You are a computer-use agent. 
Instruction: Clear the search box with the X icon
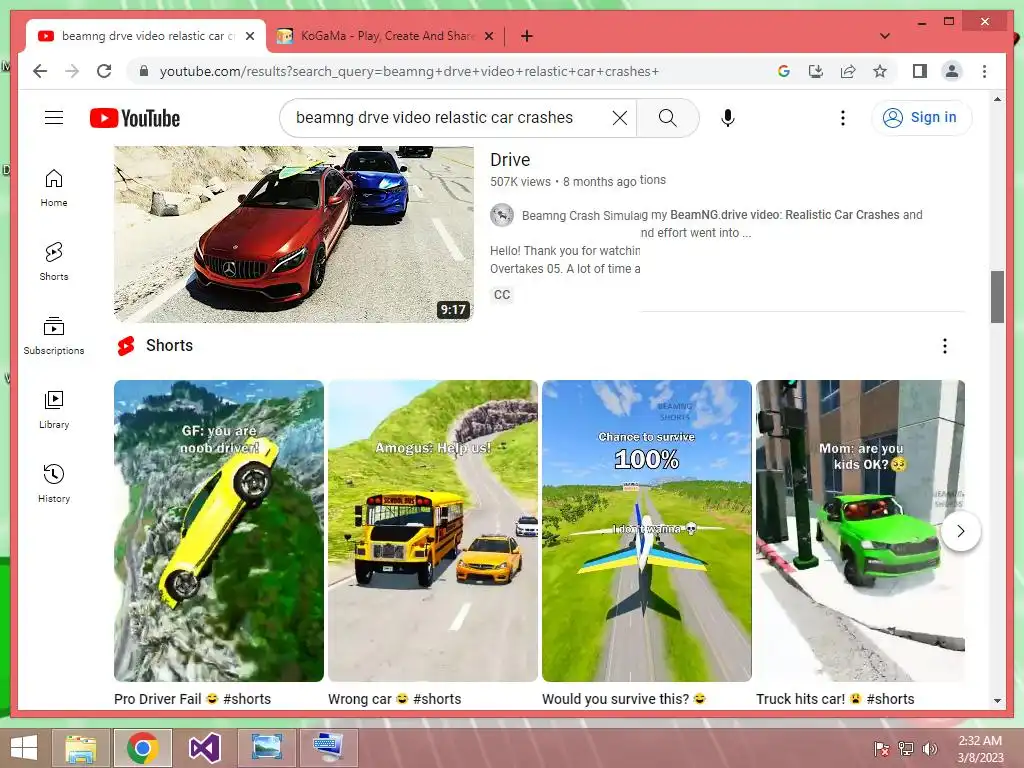coord(620,118)
